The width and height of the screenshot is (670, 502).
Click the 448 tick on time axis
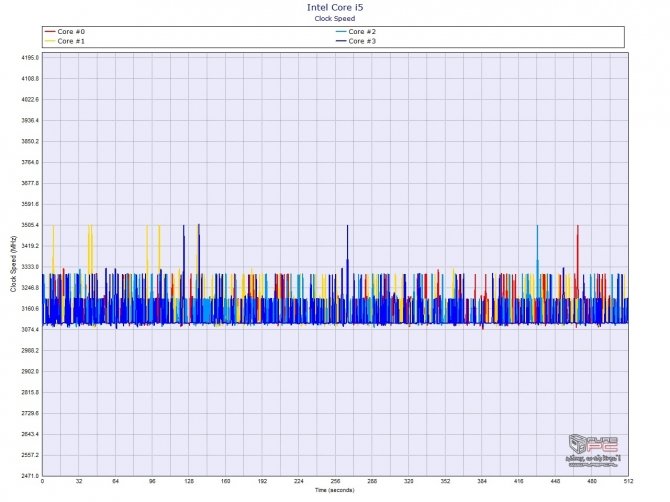[555, 481]
